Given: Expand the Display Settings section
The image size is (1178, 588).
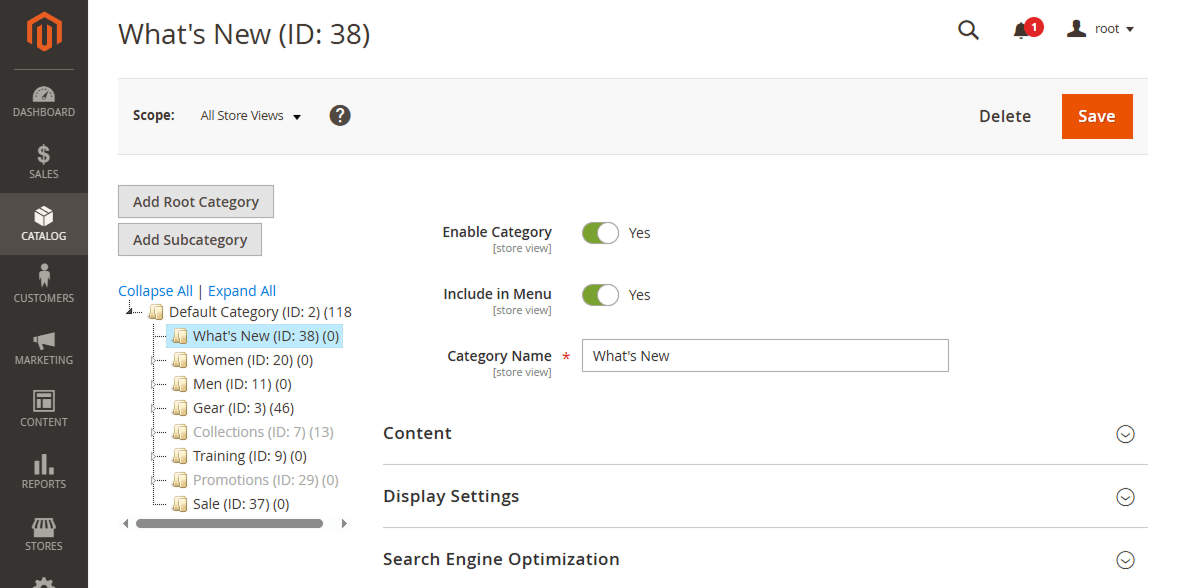Looking at the screenshot, I should 1125,497.
